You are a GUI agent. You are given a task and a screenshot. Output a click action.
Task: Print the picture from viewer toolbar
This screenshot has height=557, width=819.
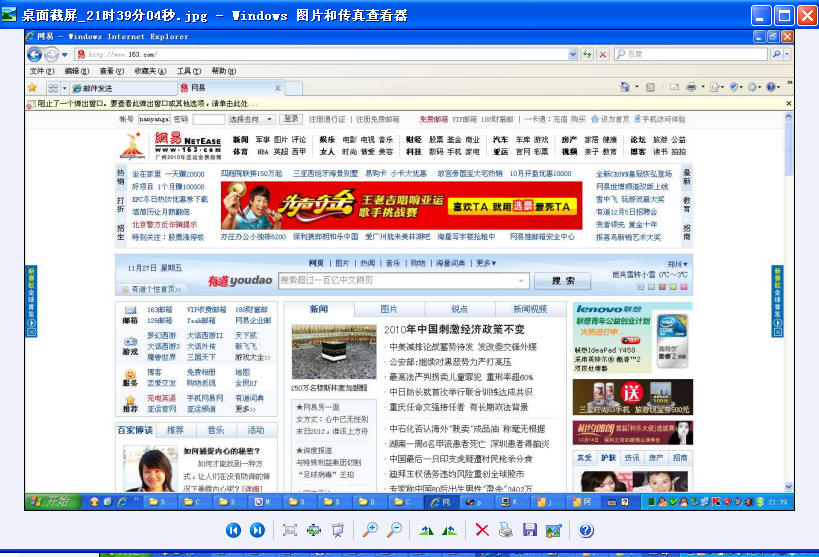[x=506, y=530]
